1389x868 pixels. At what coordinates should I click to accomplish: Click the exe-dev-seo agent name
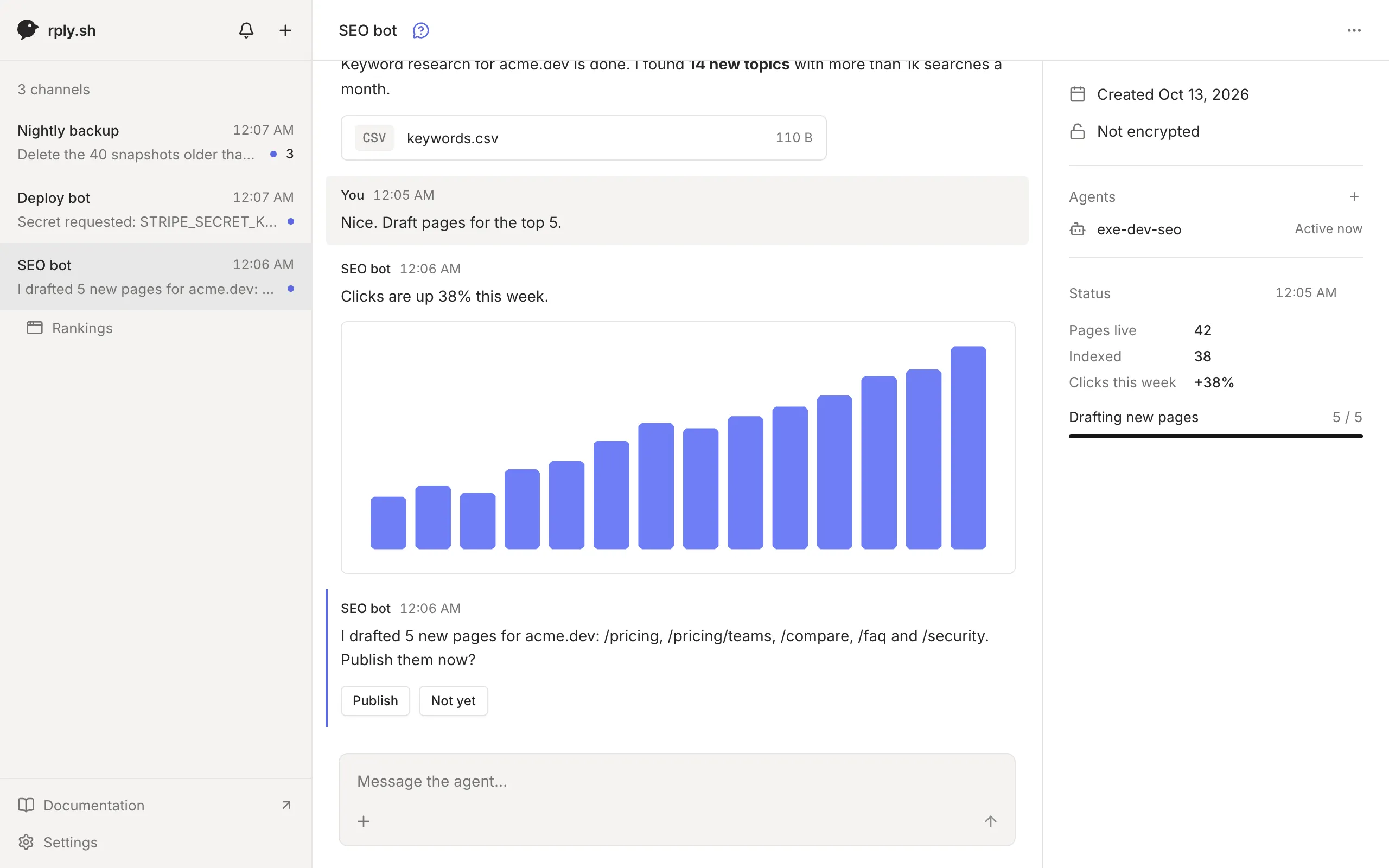(x=1139, y=229)
